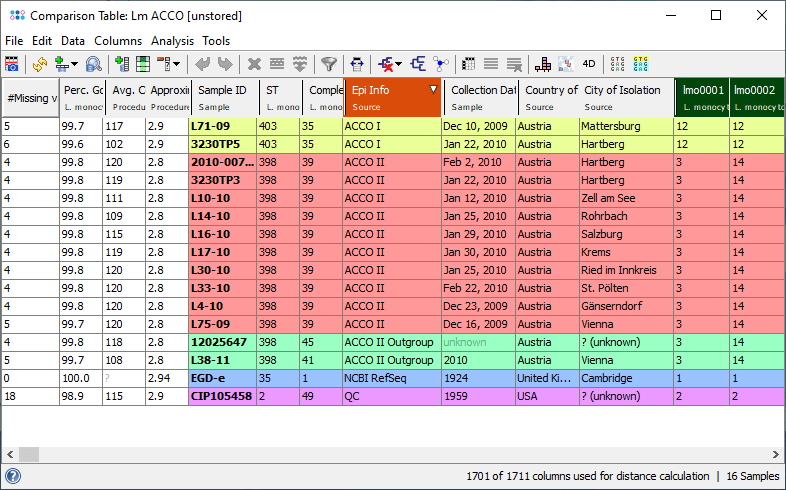This screenshot has width=786, height=490.
Task: Click the add samples green-plus icon
Action: [x=61, y=64]
